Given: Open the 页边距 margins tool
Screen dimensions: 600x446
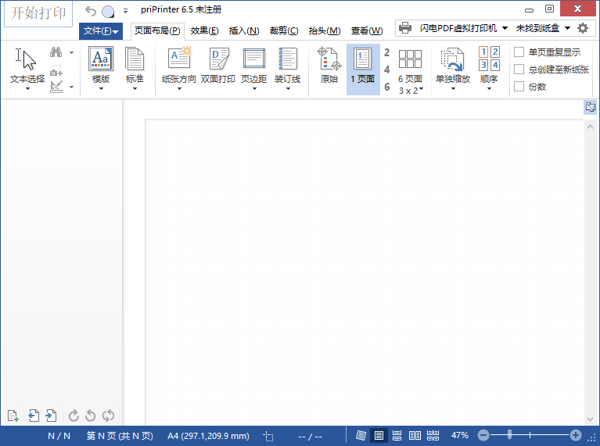Looking at the screenshot, I should click(254, 66).
